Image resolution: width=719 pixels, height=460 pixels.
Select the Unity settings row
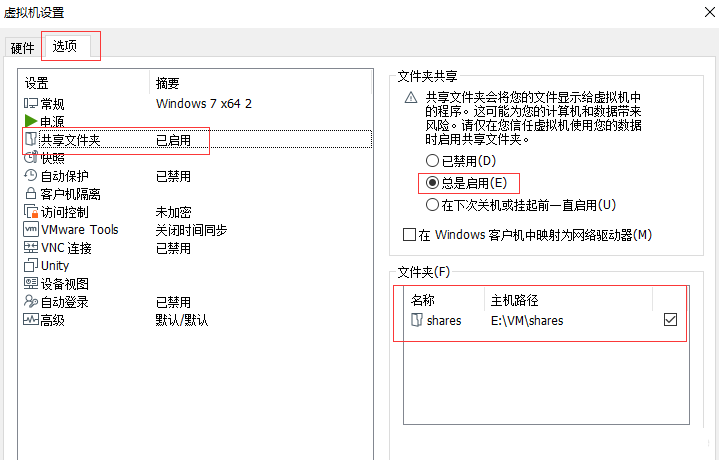[196, 266]
